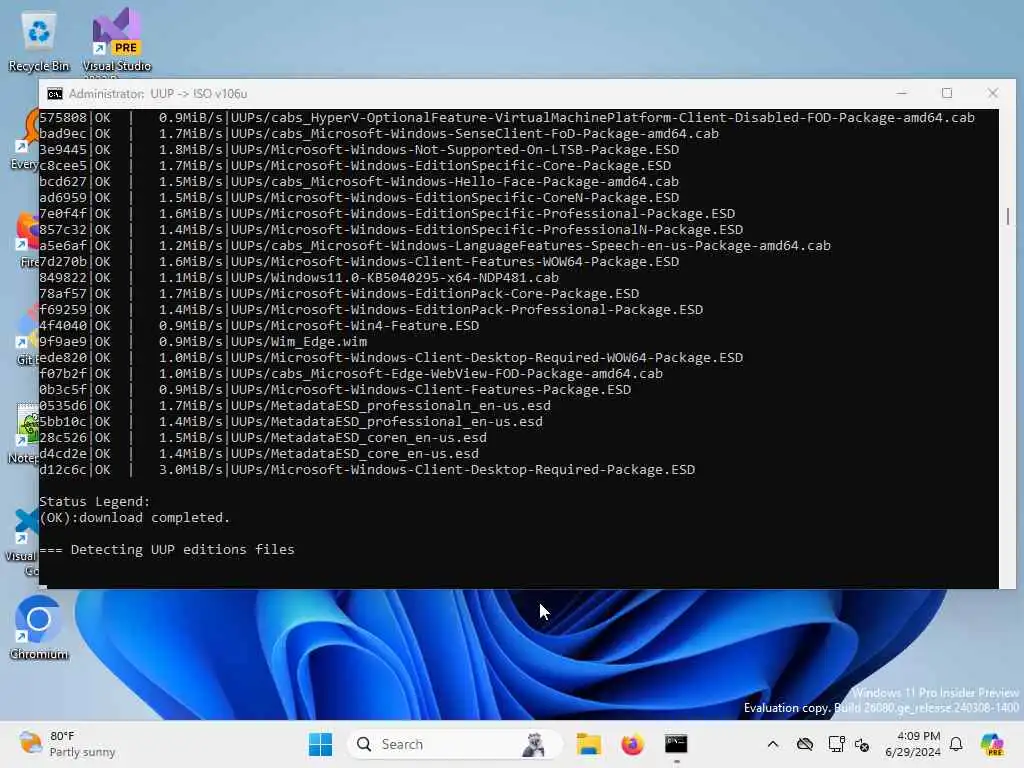Click '=== Detecting UUP editions files' line
The image size is (1024, 768).
pyautogui.click(x=167, y=549)
